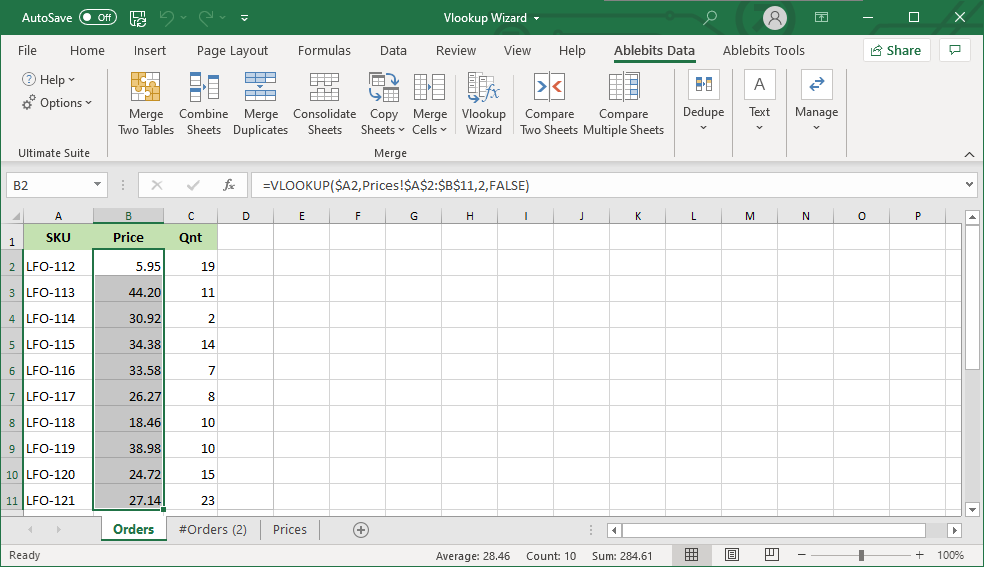Image resolution: width=984 pixels, height=567 pixels.
Task: Launch the Combine Sheets tool
Action: click(x=203, y=104)
